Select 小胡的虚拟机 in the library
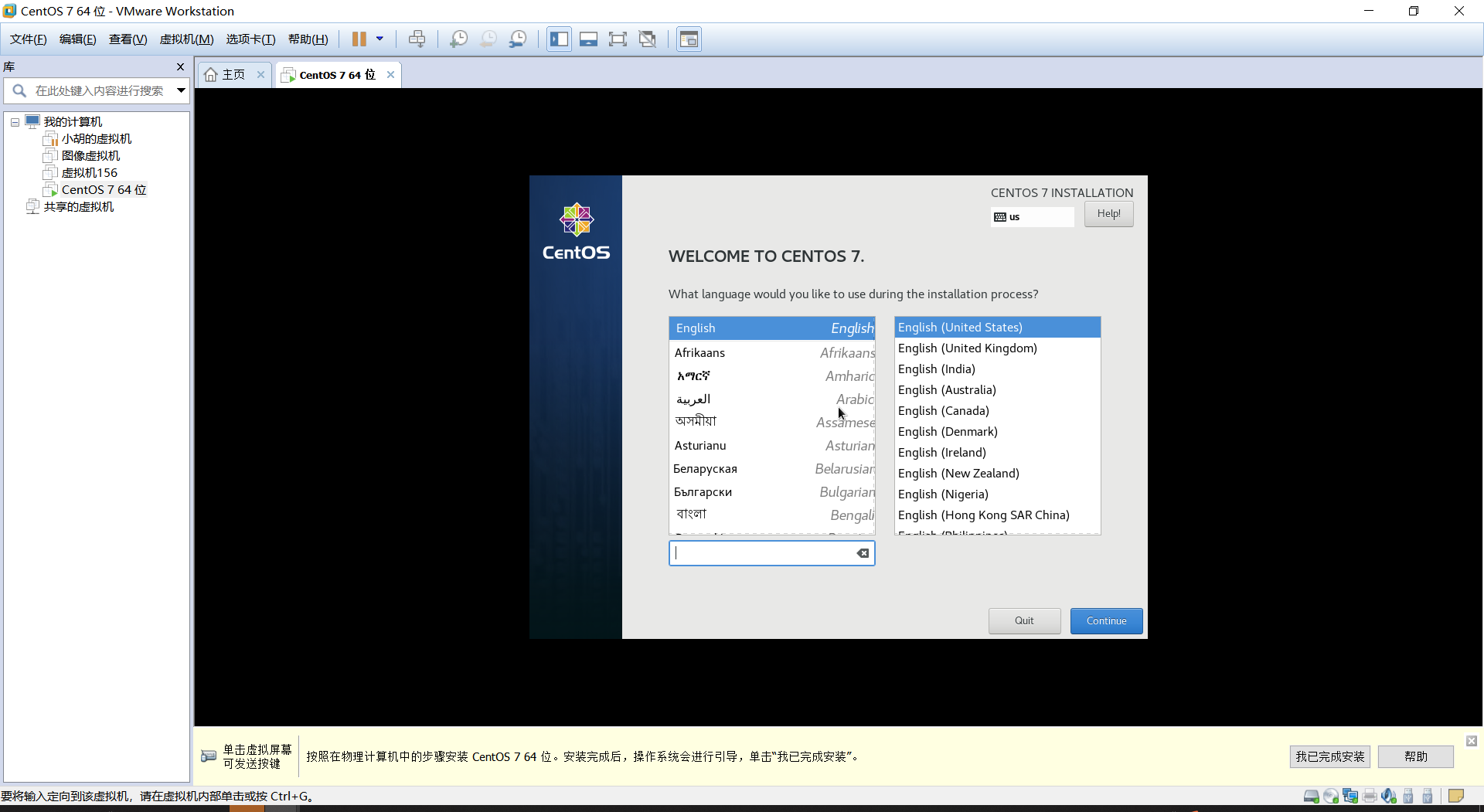 tap(97, 139)
